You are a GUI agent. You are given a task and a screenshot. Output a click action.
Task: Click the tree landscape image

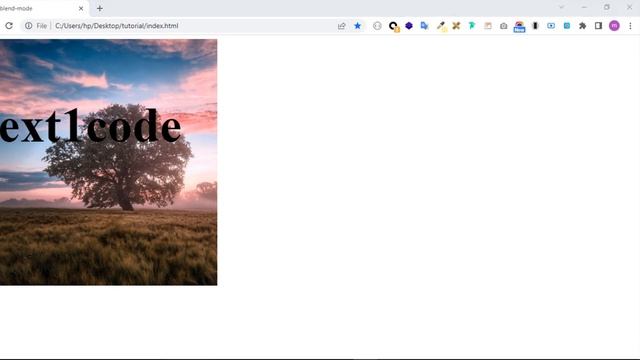[x=109, y=162]
